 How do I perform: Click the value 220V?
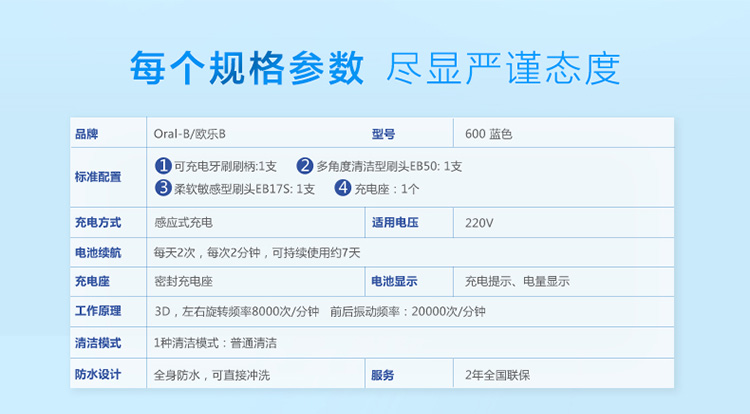tap(479, 223)
